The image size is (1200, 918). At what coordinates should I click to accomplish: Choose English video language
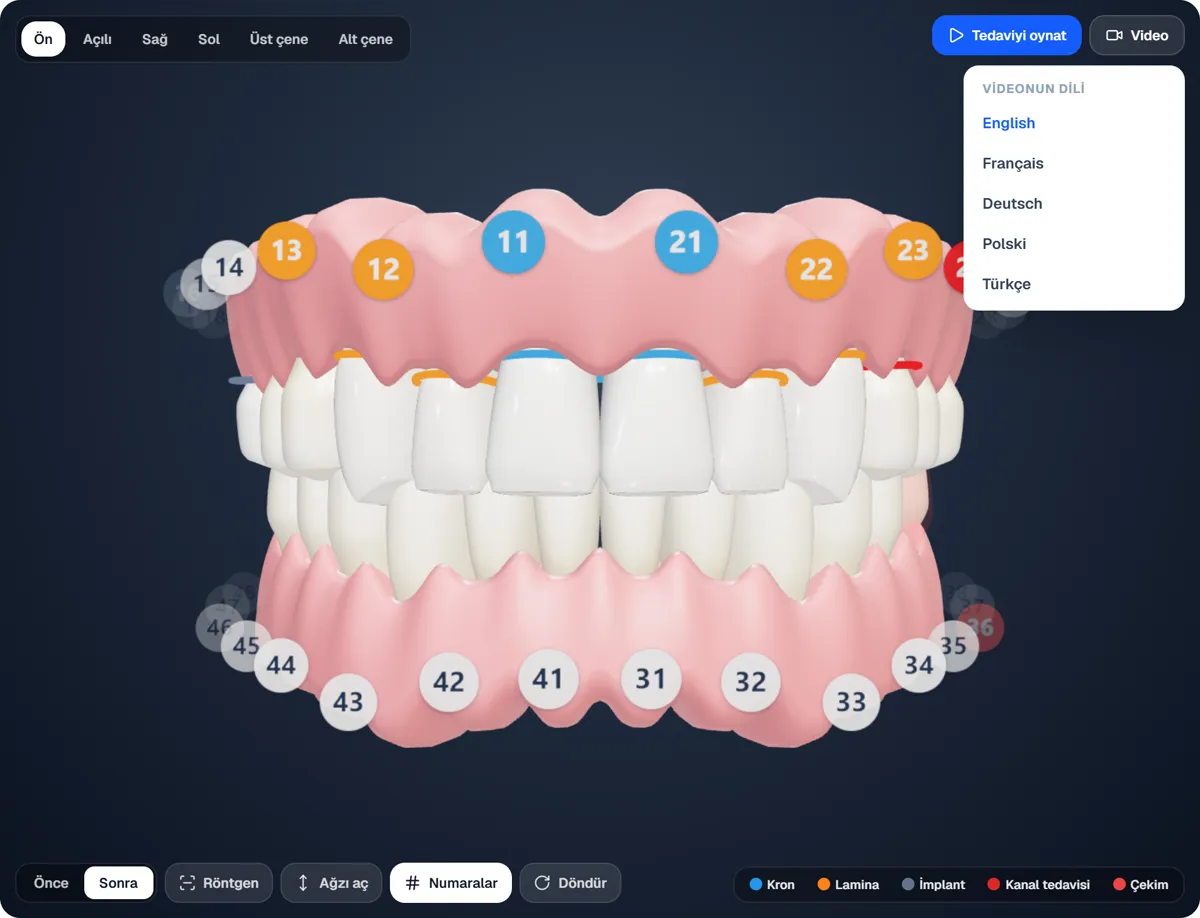tap(1074, 123)
